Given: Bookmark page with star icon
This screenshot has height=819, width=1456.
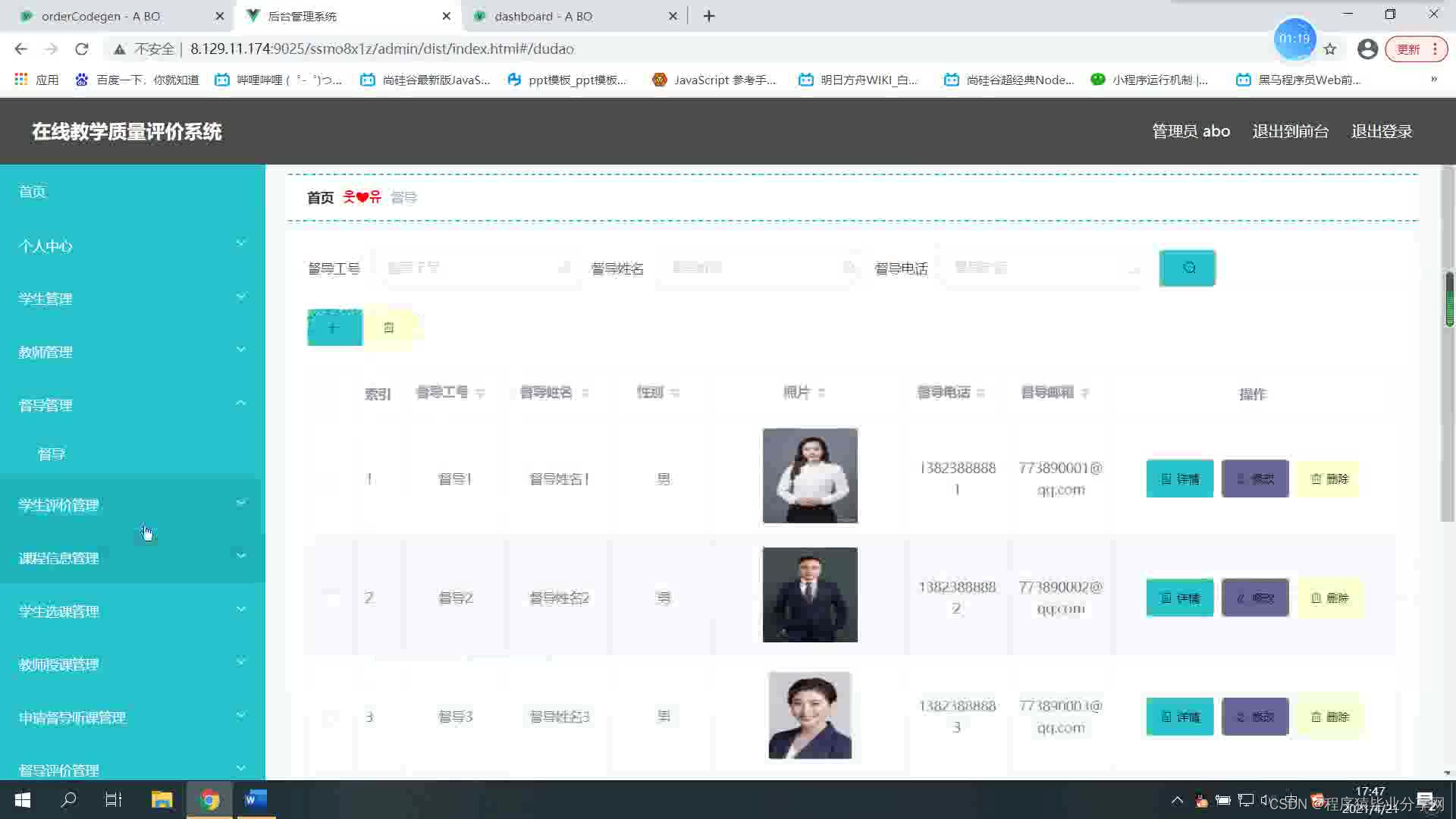Looking at the screenshot, I should click(1330, 49).
